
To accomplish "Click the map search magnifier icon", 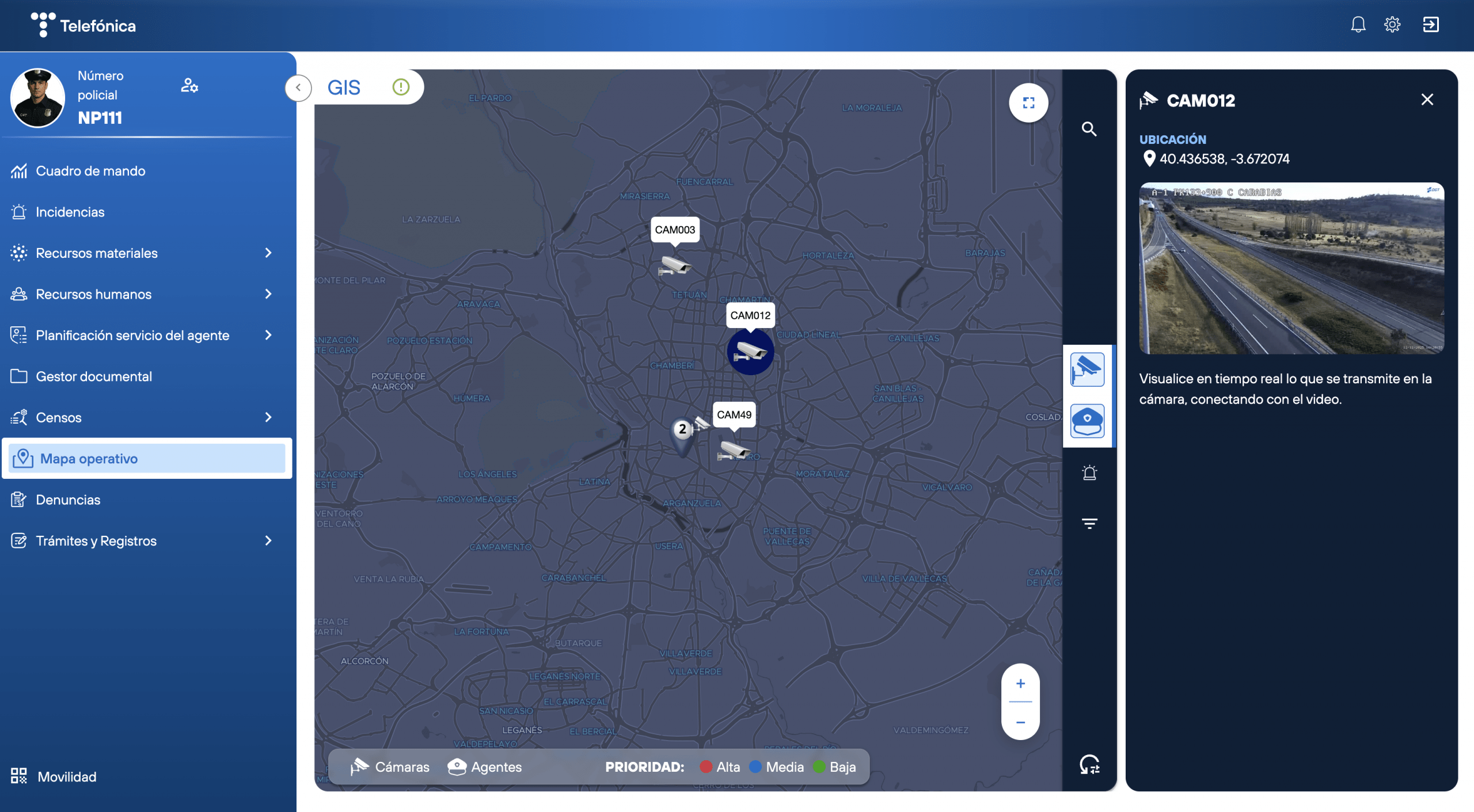I will click(x=1089, y=129).
